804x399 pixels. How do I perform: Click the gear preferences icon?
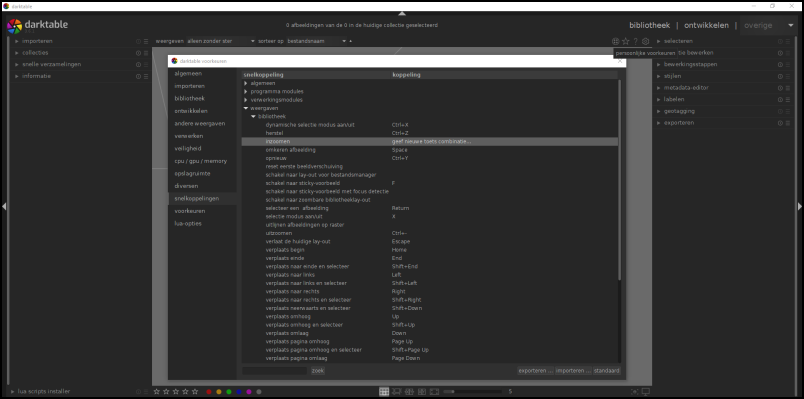tap(646, 41)
